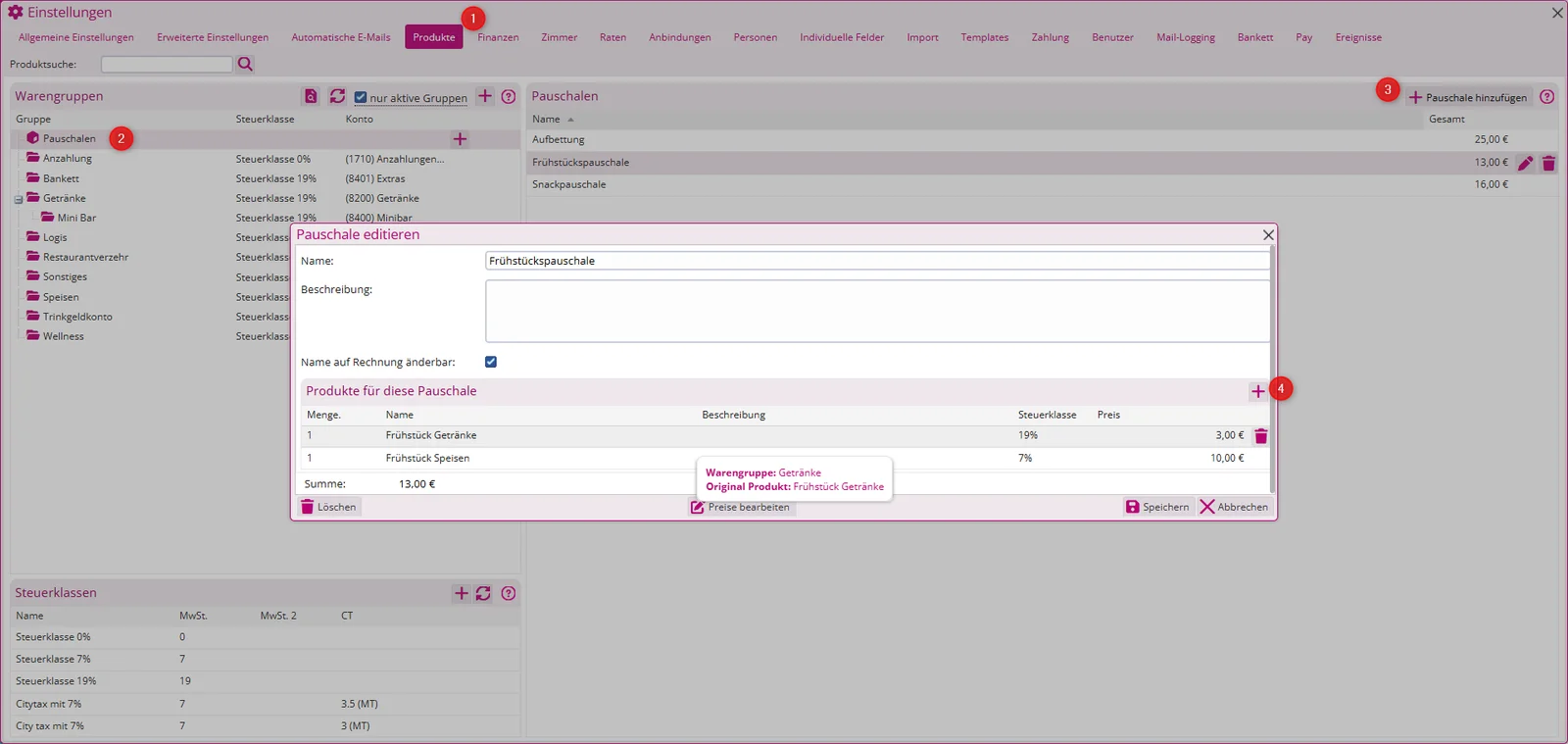Add a new Steuerklasse with the plus icon
Screen dimensions: 1568x744
[462, 593]
